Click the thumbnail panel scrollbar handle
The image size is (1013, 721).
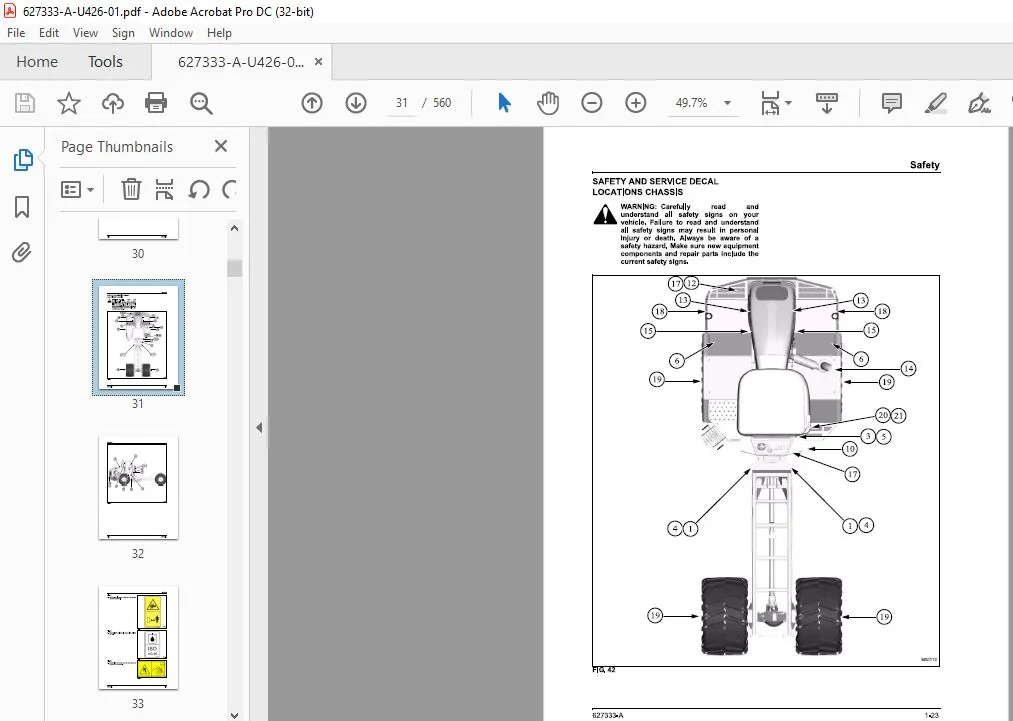tap(235, 268)
